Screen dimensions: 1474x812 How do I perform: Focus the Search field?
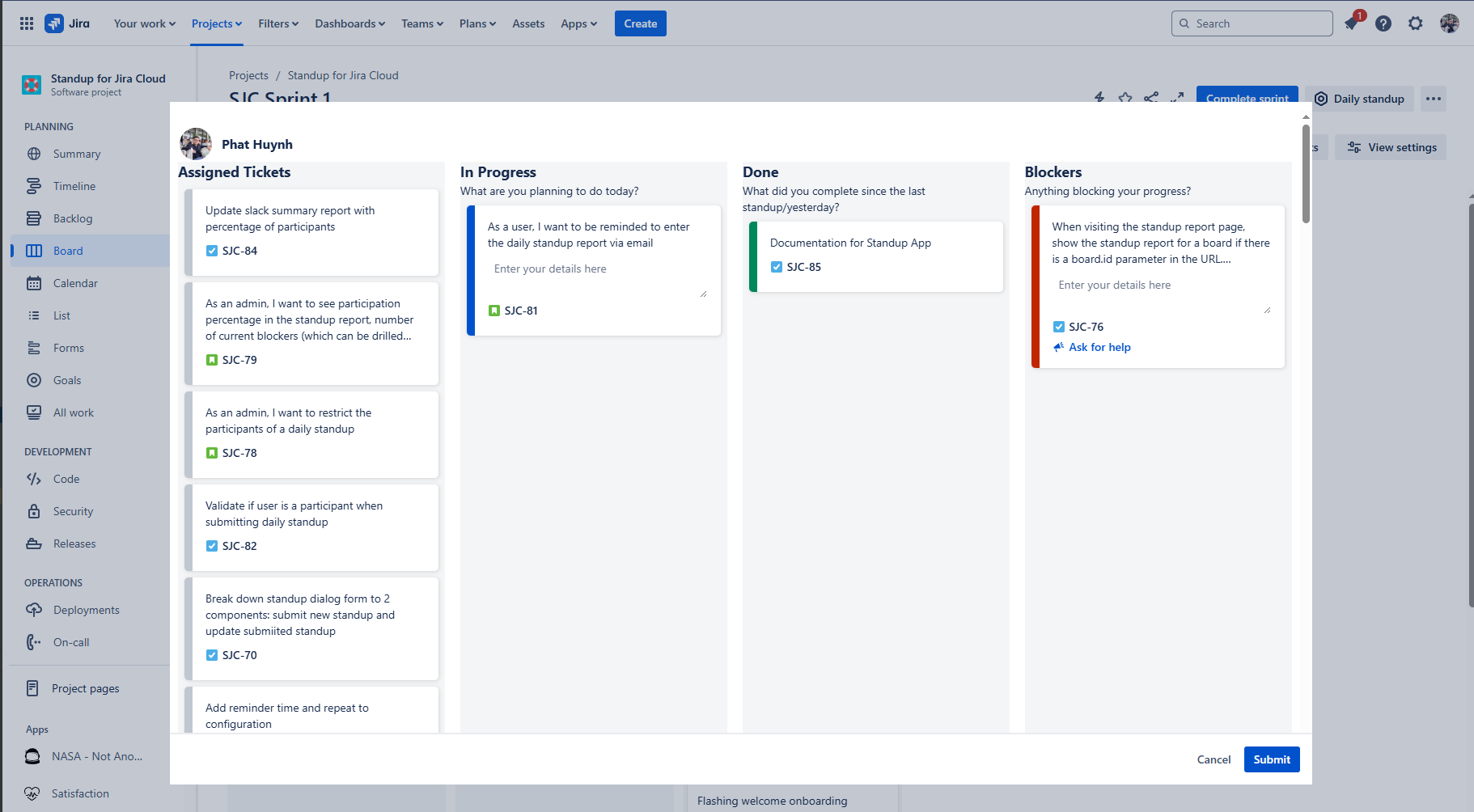[1252, 23]
